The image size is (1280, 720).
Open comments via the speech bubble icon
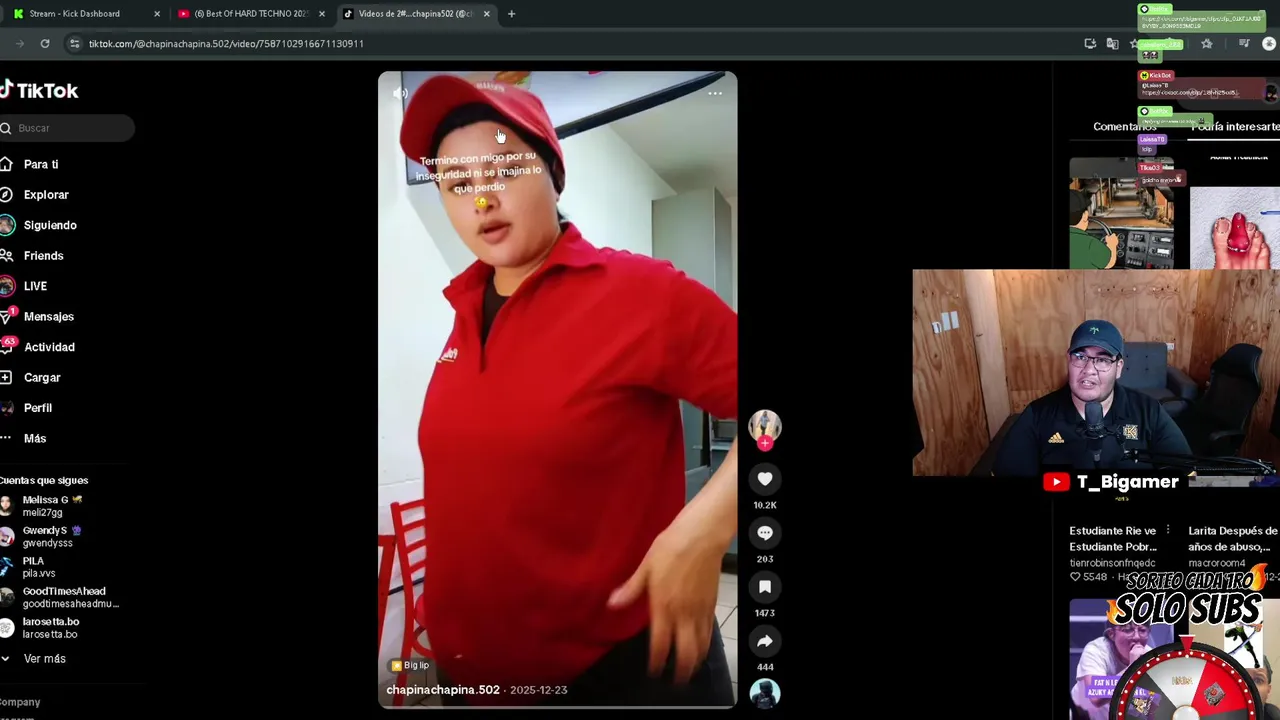[x=765, y=533]
